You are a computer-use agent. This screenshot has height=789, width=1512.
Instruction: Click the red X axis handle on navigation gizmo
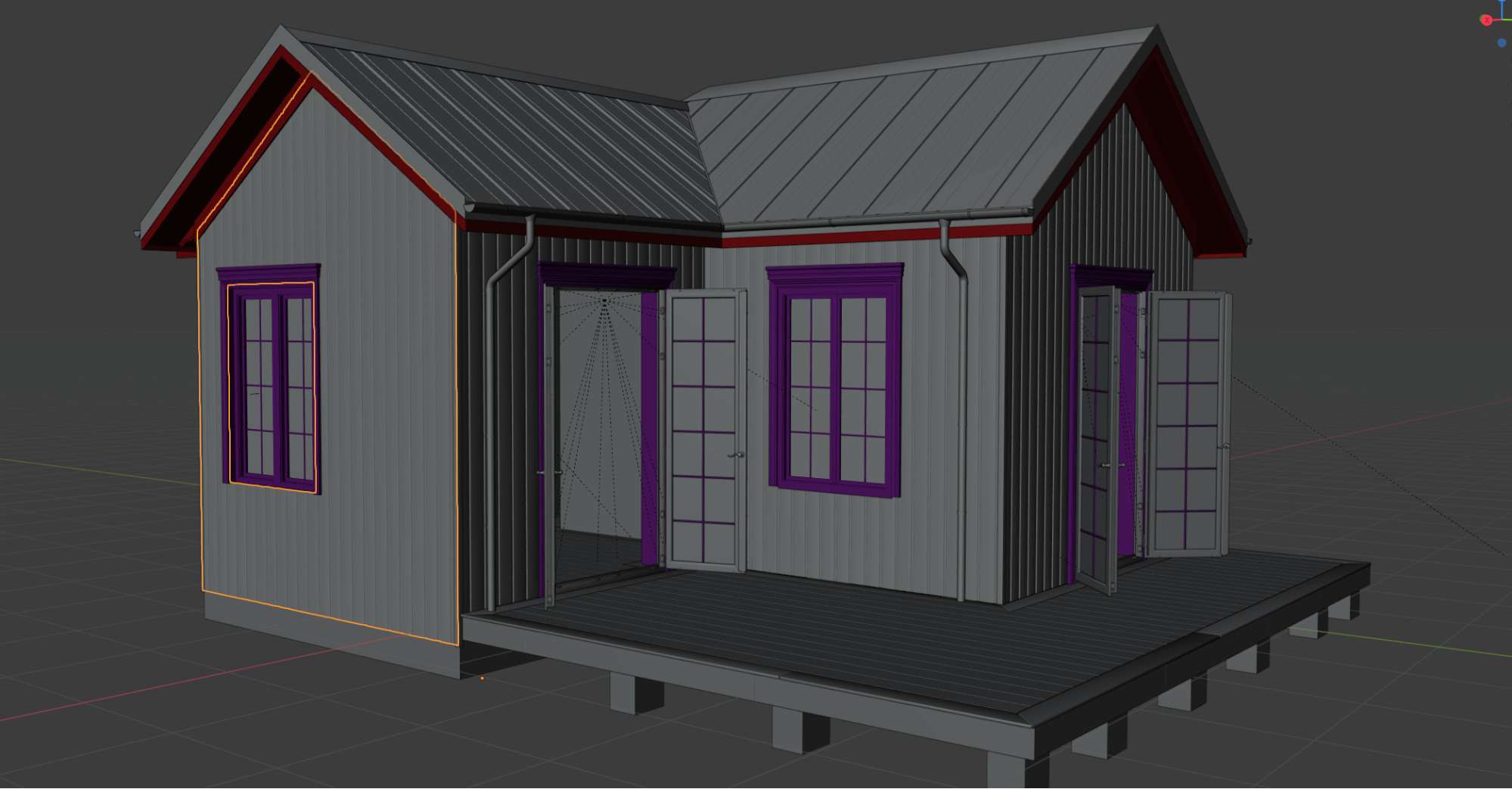(1486, 20)
